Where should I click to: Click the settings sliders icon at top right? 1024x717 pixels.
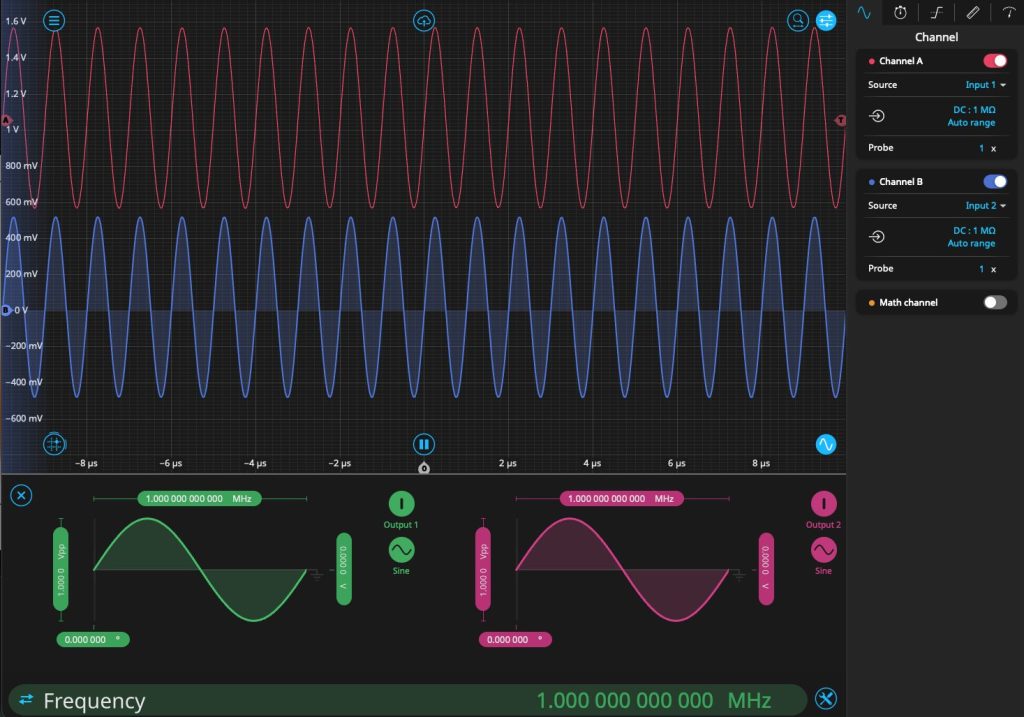(826, 20)
